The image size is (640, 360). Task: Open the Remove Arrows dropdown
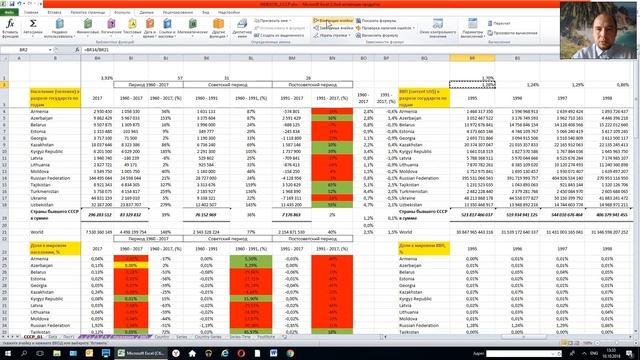pyautogui.click(x=332, y=36)
